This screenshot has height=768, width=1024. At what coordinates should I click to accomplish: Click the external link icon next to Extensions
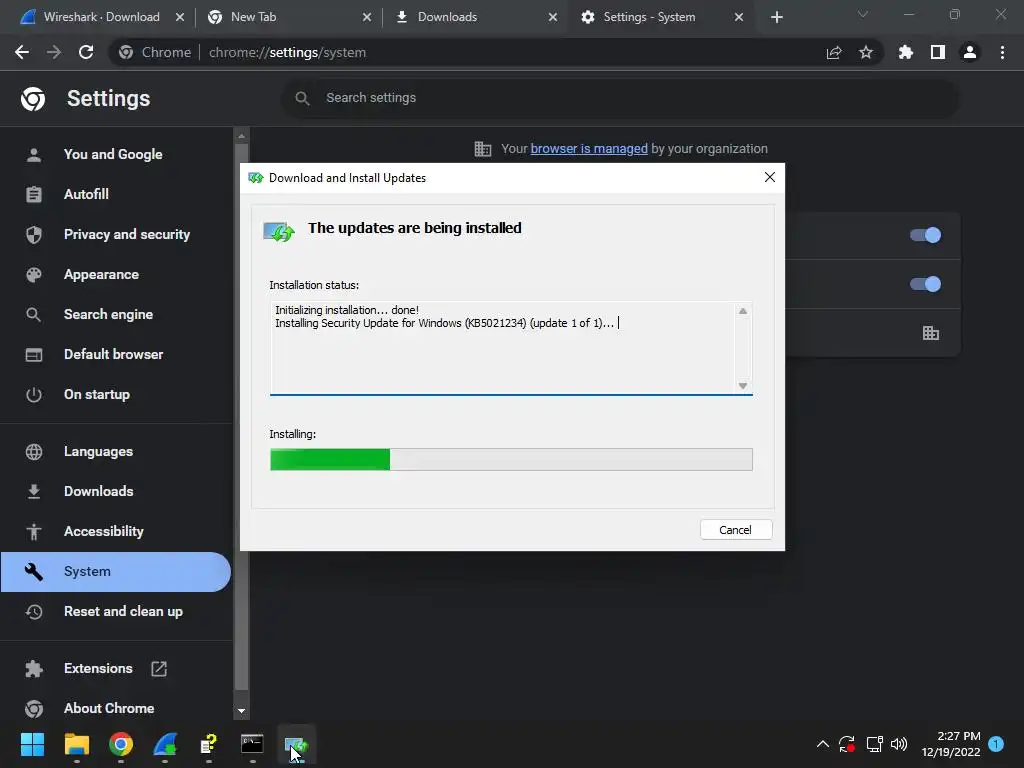pos(159,668)
